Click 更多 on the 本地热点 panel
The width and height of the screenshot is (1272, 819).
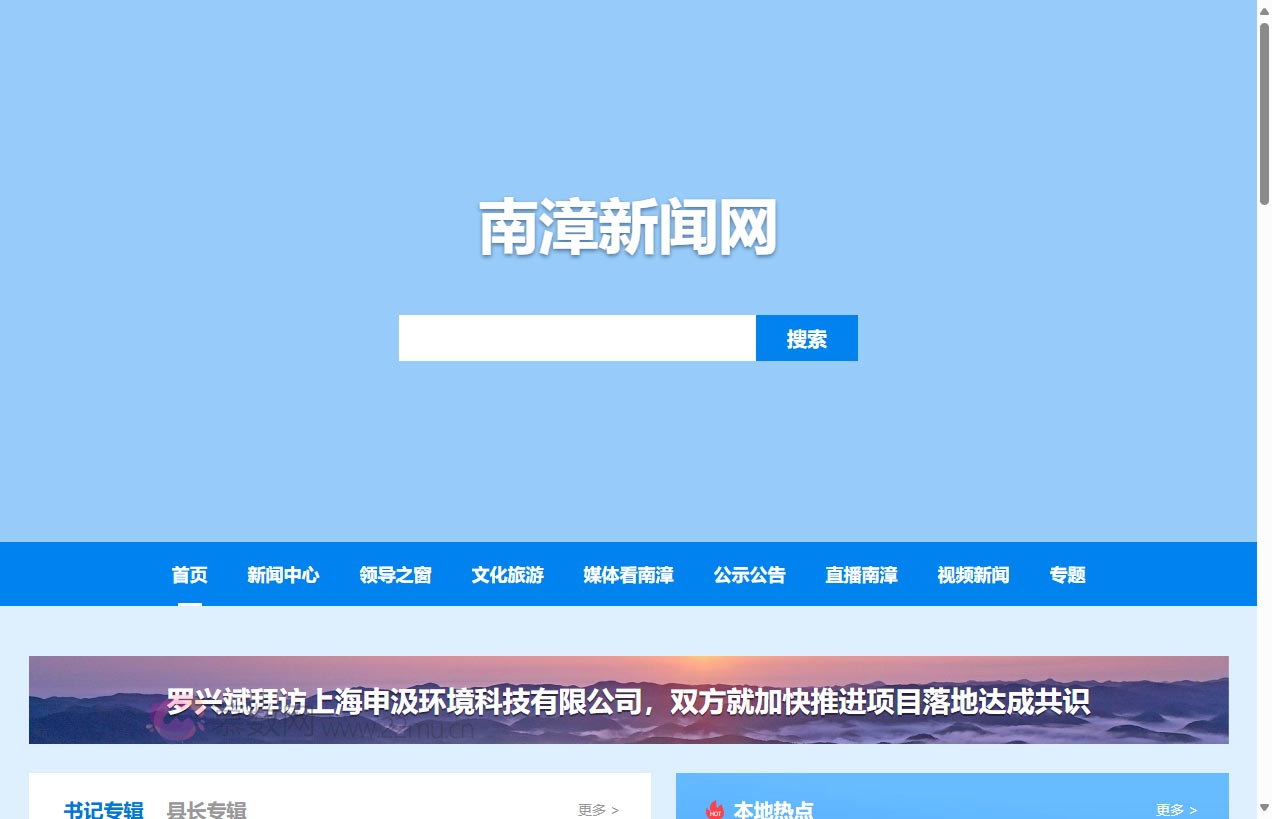(1175, 810)
